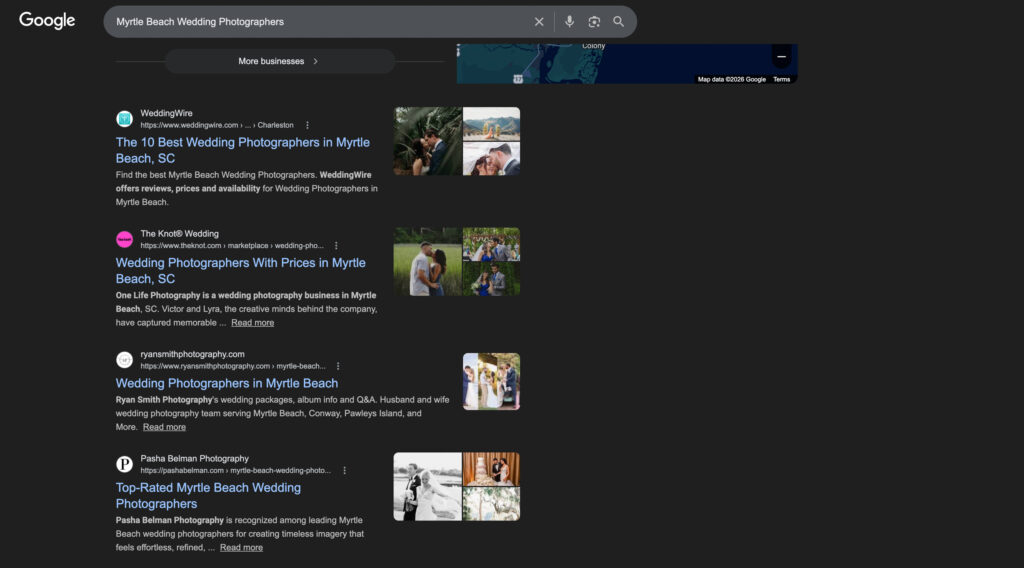Open WeddingWire top-right small mountain thumbnail
The height and width of the screenshot is (568, 1024).
[492, 123]
